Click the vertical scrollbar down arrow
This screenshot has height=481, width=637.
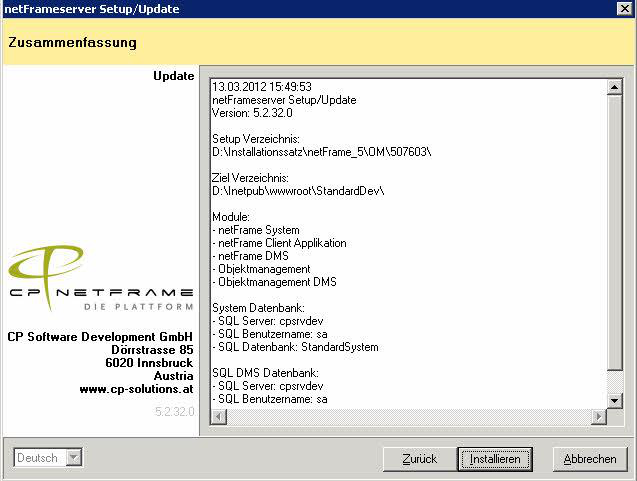pos(614,401)
